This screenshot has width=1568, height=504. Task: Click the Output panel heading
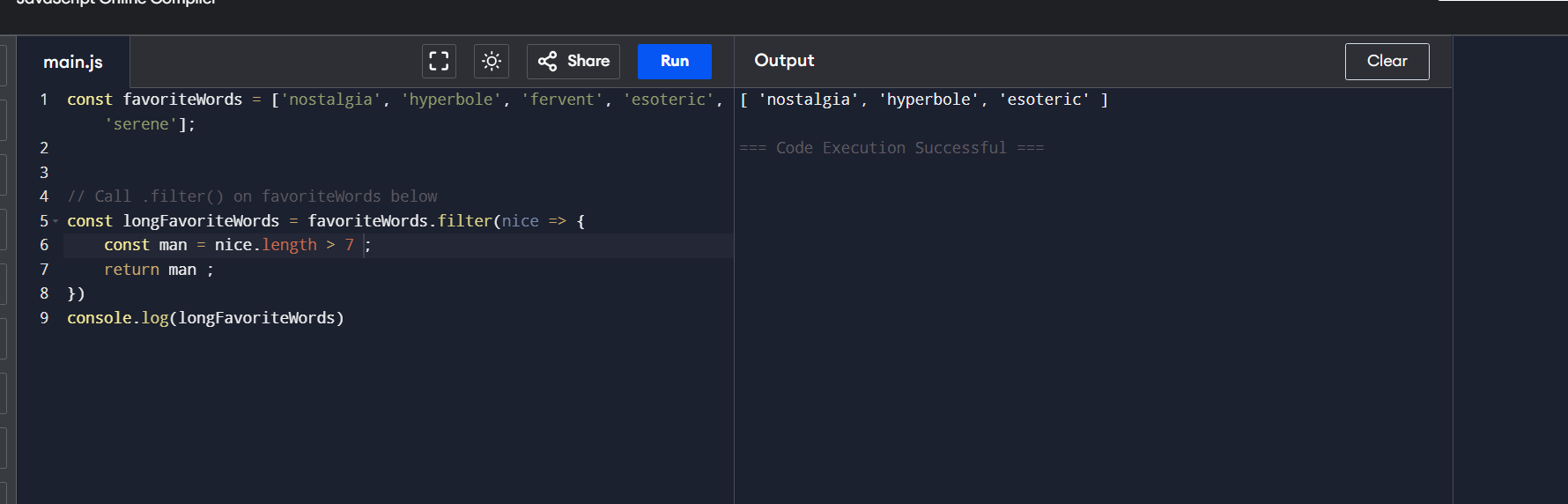click(x=784, y=61)
